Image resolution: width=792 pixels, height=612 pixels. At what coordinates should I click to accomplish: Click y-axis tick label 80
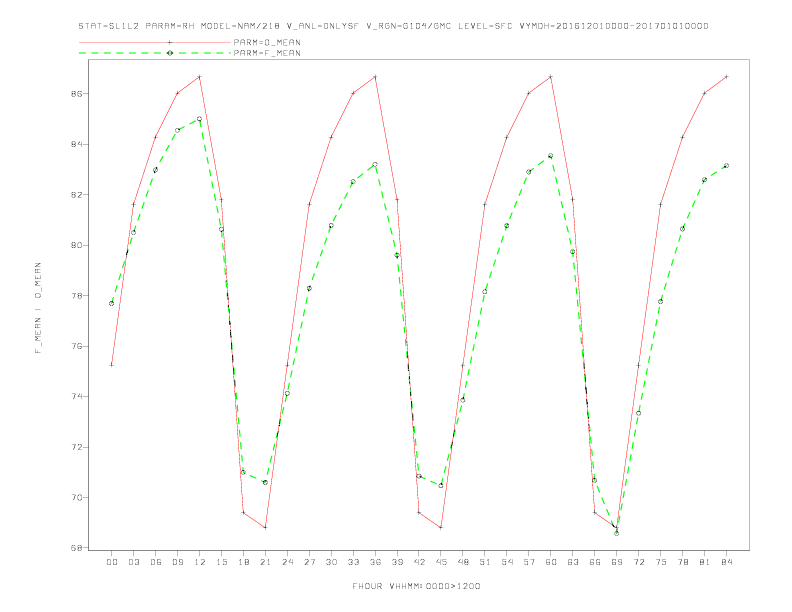[76, 245]
